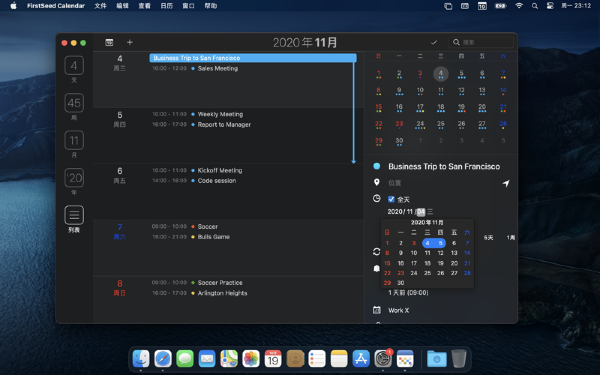
Task: Open Photos from the Dock
Action: pyautogui.click(x=251, y=359)
